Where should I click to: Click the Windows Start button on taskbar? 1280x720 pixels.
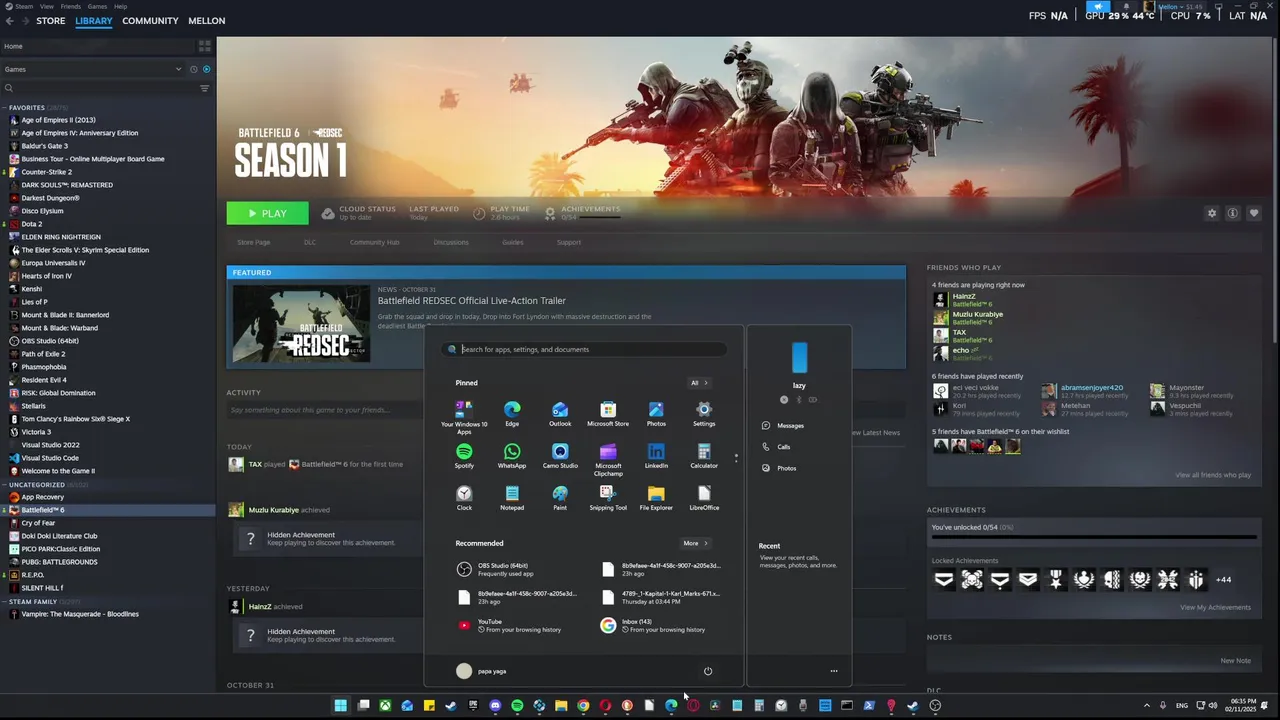(x=340, y=705)
